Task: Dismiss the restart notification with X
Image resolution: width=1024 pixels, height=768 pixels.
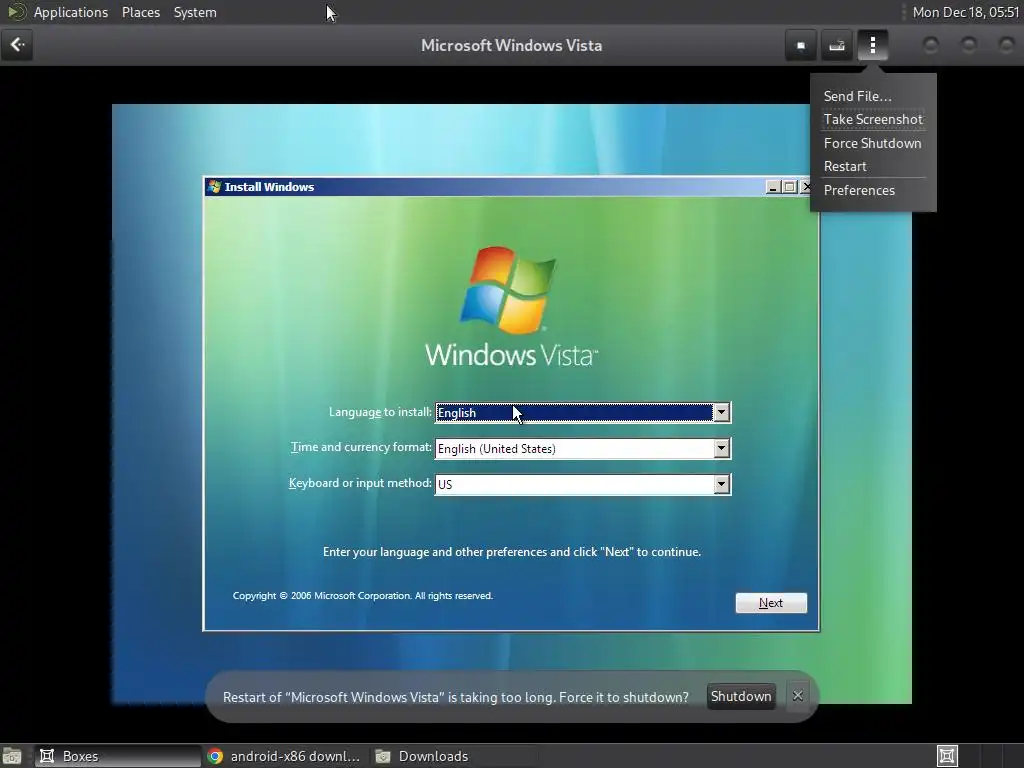Action: pyautogui.click(x=797, y=696)
